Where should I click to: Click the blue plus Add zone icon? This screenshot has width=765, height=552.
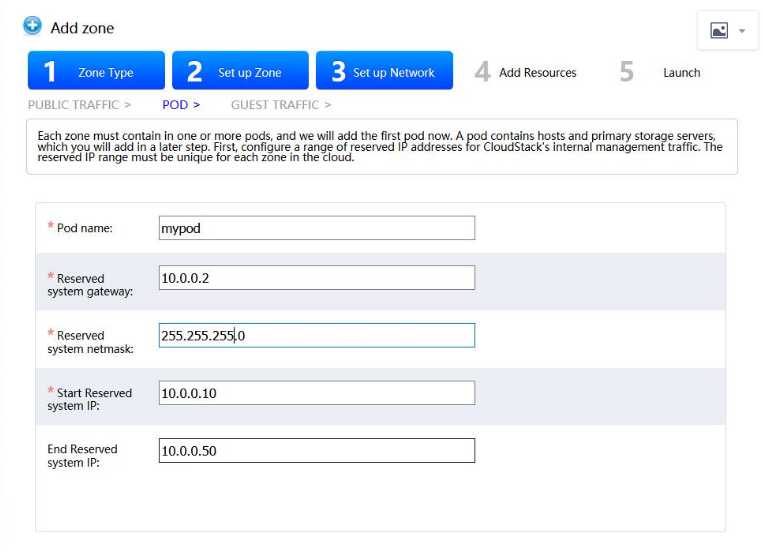32,25
